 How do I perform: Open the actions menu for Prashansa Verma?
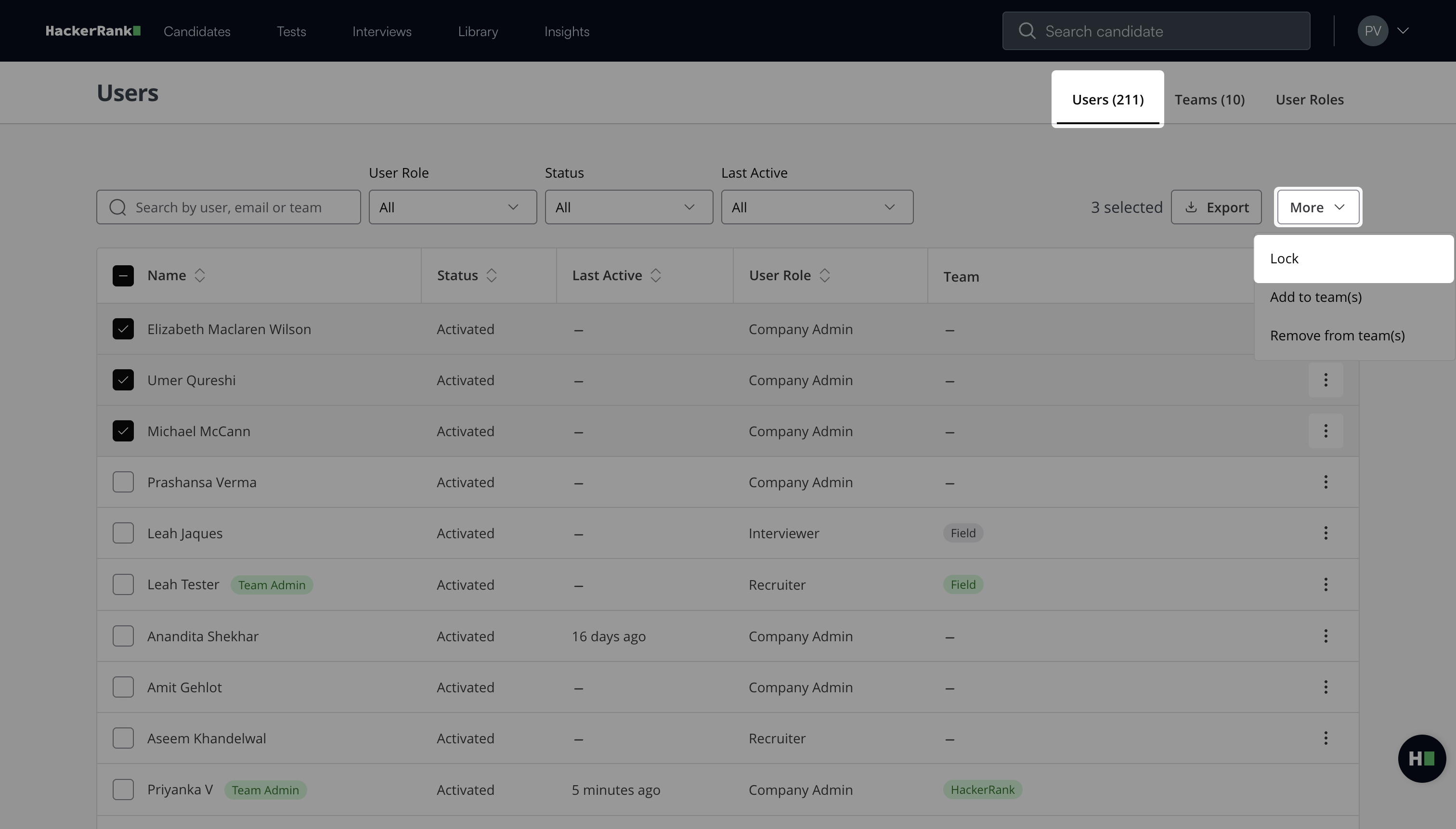[1325, 482]
